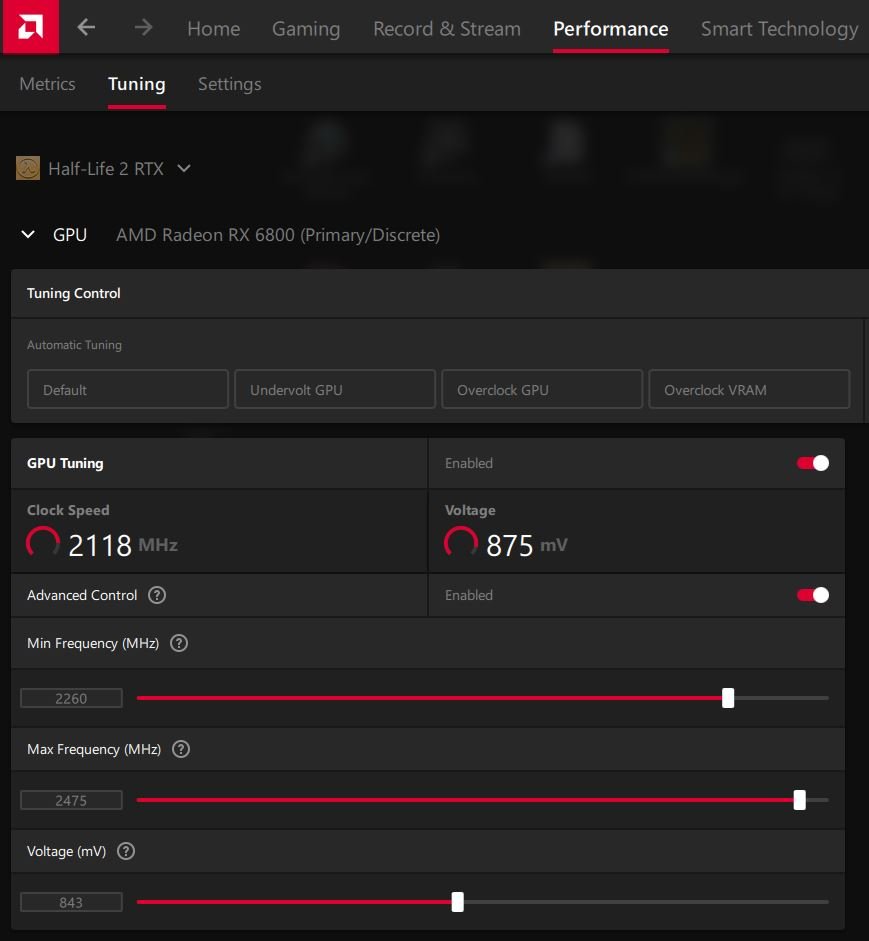Collapse the GPU section chevron
869x941 pixels.
28,234
